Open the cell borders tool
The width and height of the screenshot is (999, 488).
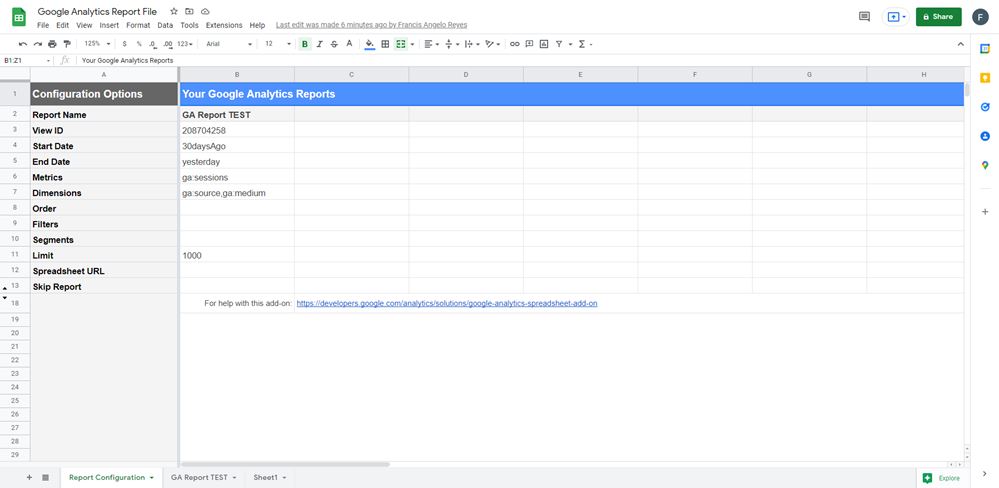385,44
